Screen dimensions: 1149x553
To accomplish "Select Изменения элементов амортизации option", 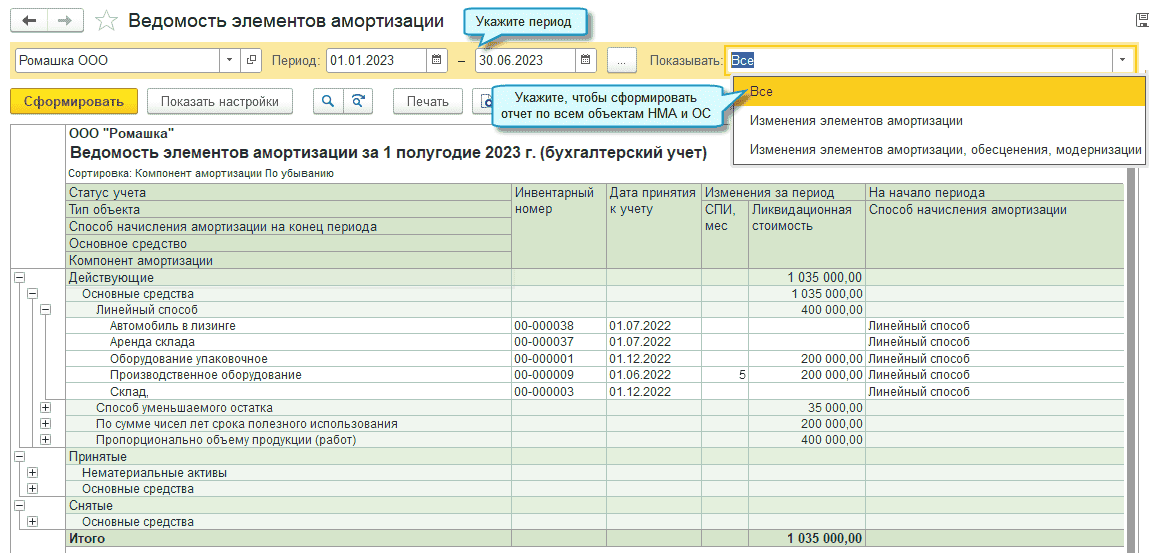I will coord(856,121).
